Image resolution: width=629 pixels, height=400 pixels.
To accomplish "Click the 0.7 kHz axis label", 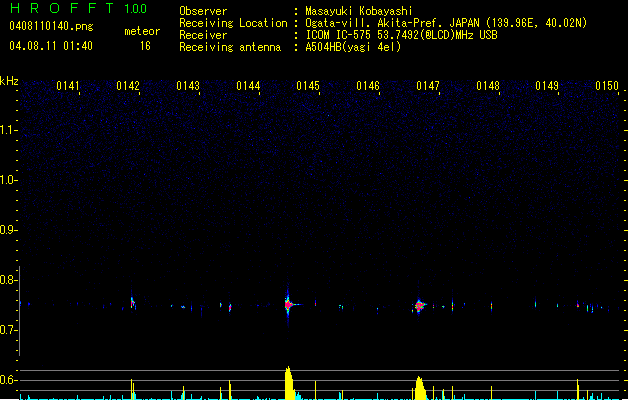I will point(8,330).
